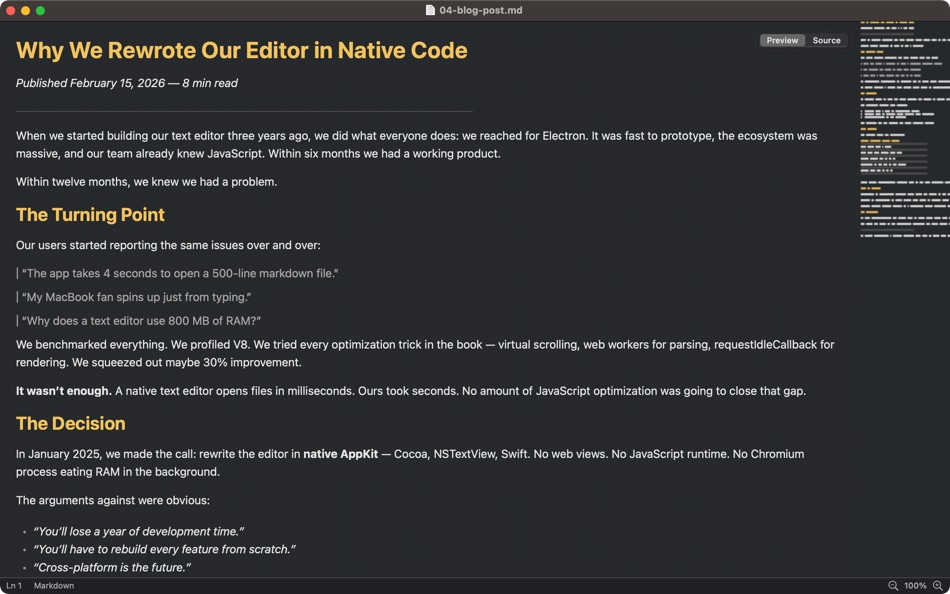Switch to Preview mode
This screenshot has height=594, width=950.
(782, 41)
